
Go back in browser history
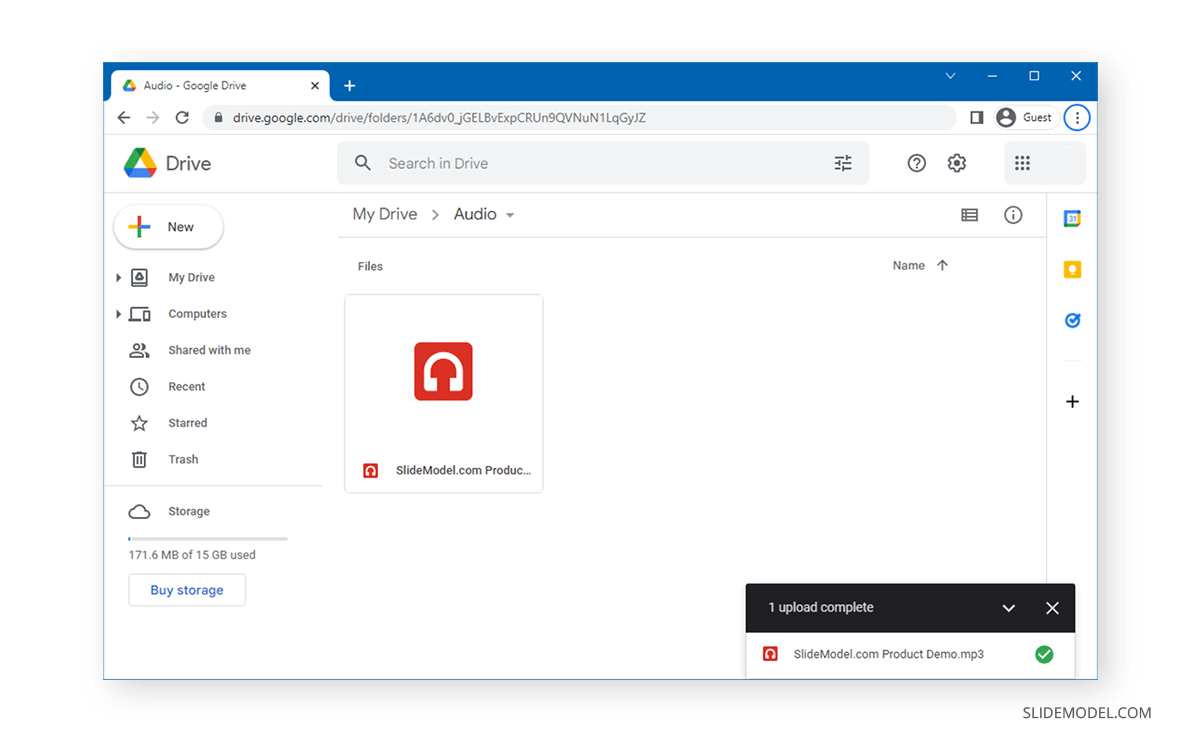point(124,117)
